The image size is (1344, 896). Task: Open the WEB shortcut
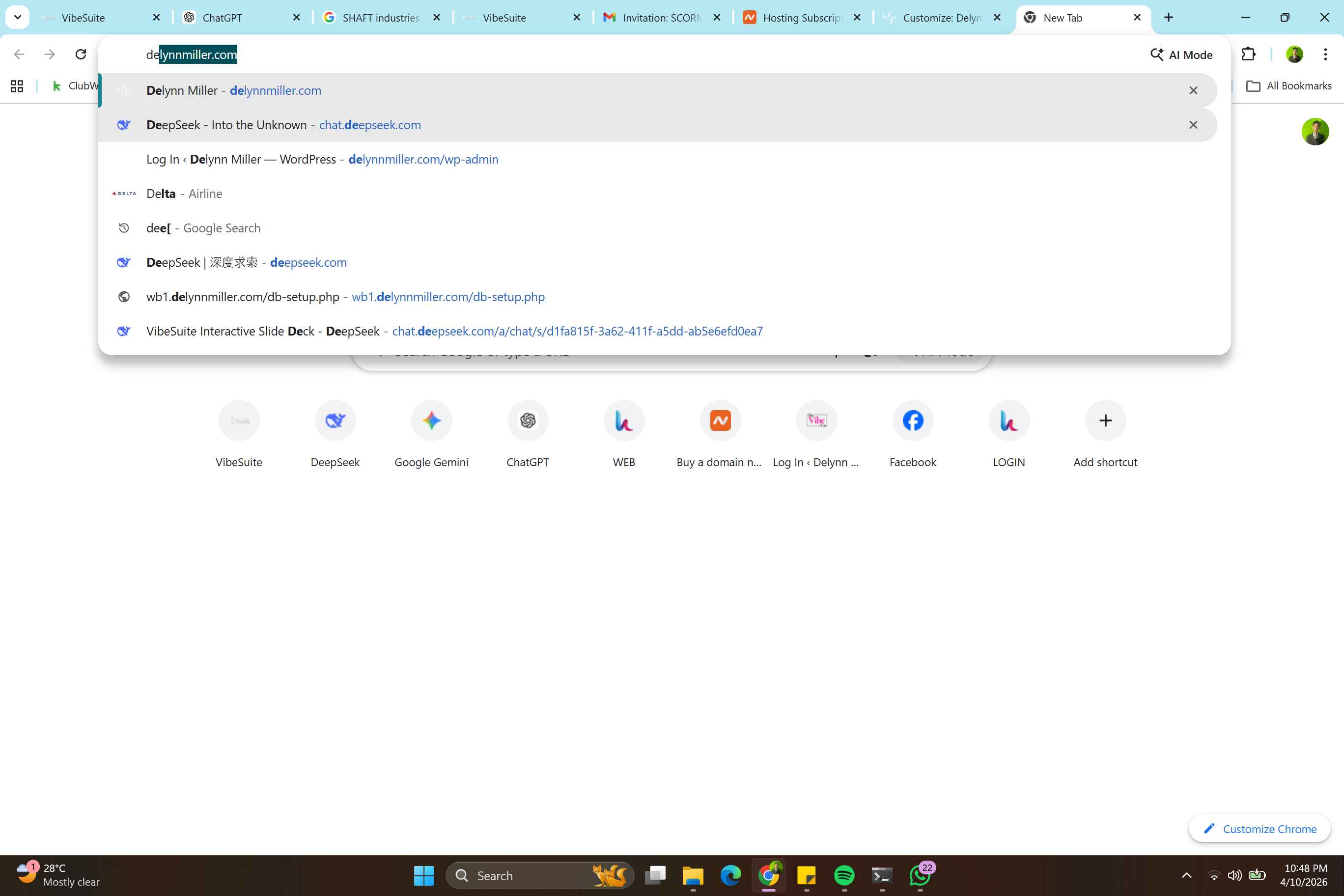624,434
